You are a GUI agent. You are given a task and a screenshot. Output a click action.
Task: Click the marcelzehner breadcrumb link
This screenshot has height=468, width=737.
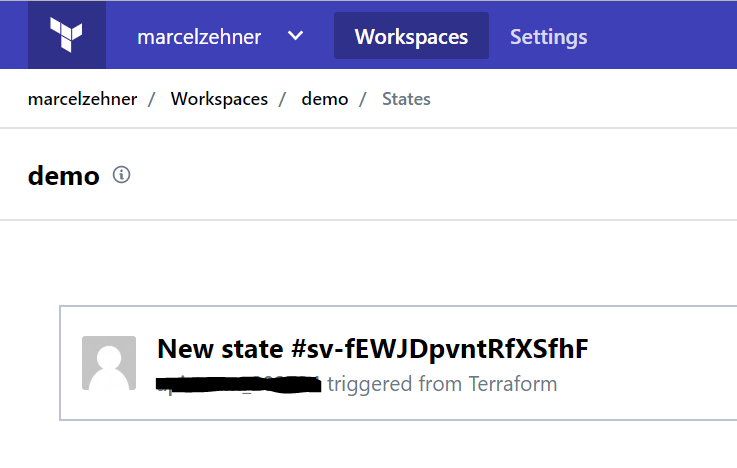coord(82,99)
